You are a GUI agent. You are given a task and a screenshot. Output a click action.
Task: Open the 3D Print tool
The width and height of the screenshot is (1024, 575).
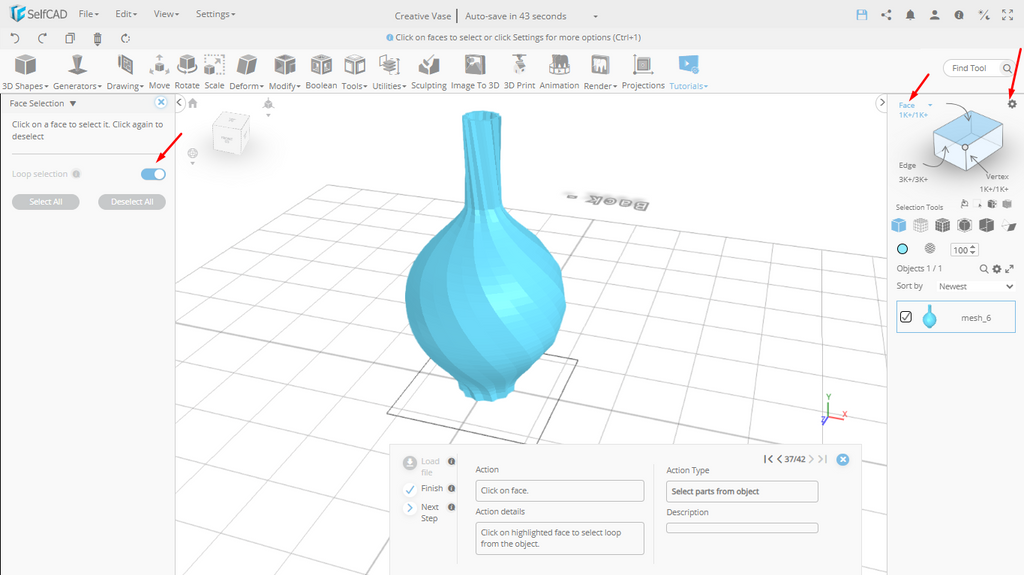click(x=519, y=72)
